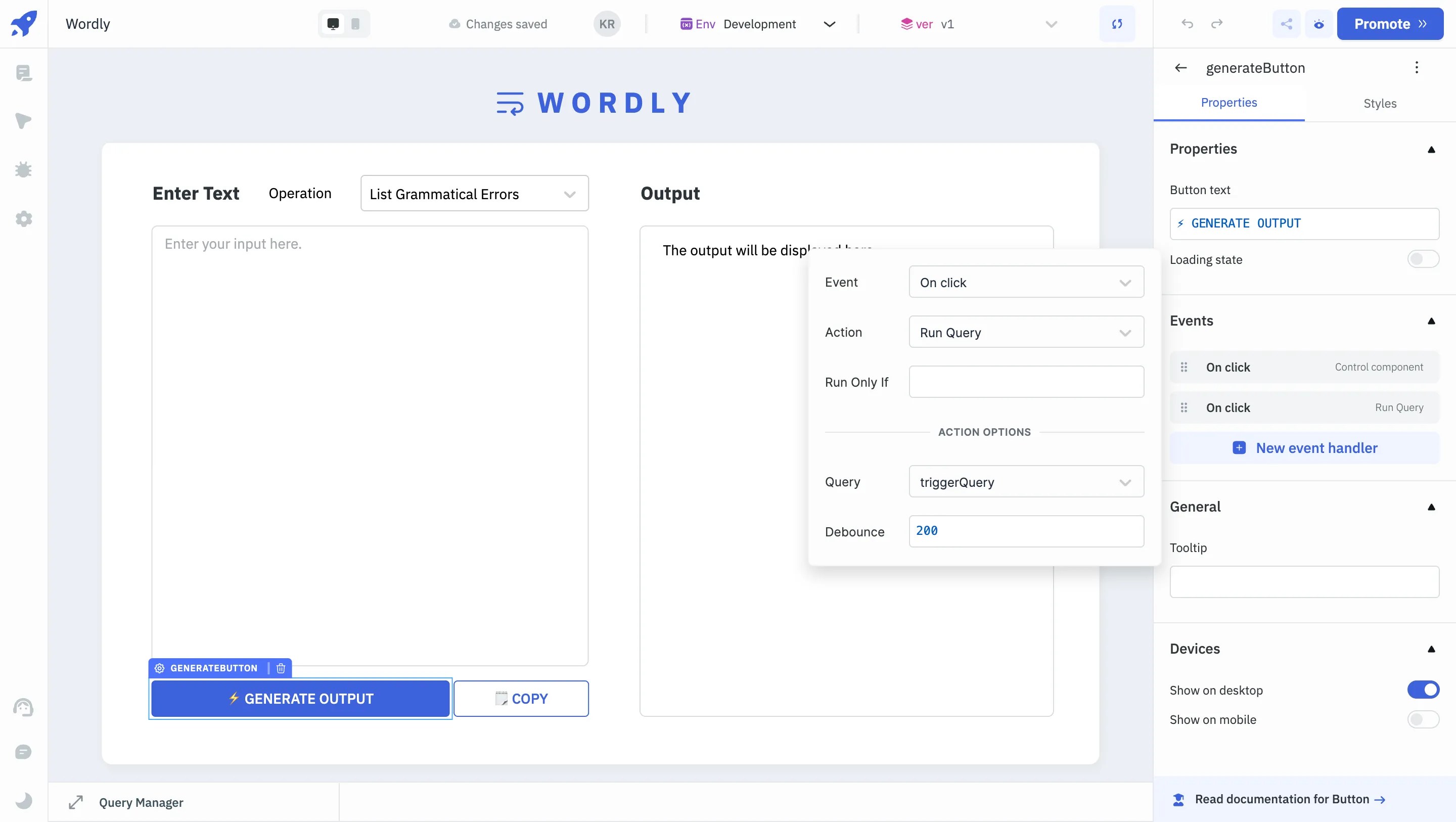Toggle dark mode moon icon
Viewport: 1456px width, 822px height.
click(23, 801)
